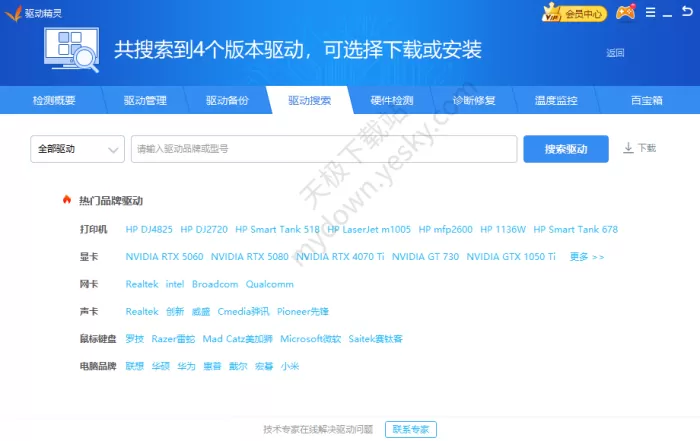
Task: Open the 驱动备份 tab
Action: click(x=227, y=100)
